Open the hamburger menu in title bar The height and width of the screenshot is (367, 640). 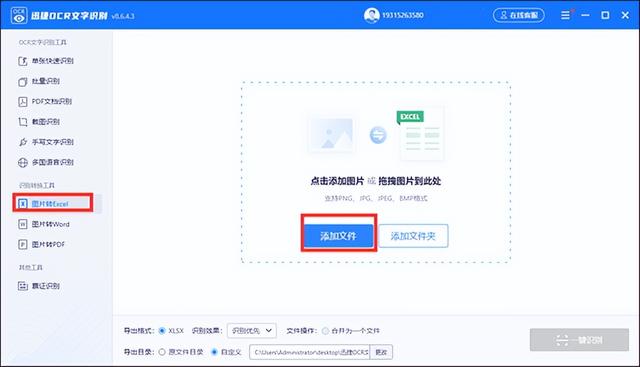coord(565,15)
